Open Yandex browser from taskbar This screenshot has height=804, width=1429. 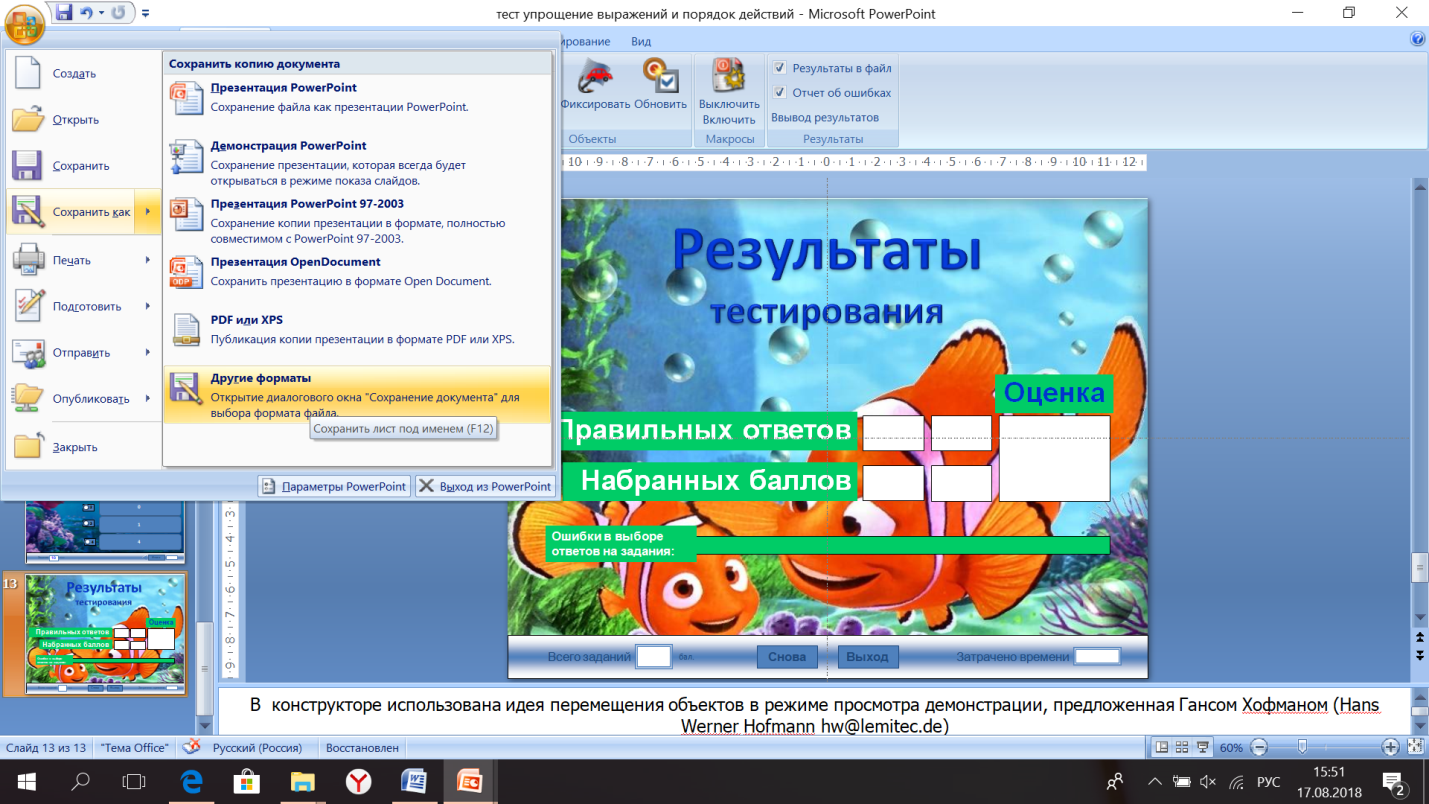tap(358, 782)
